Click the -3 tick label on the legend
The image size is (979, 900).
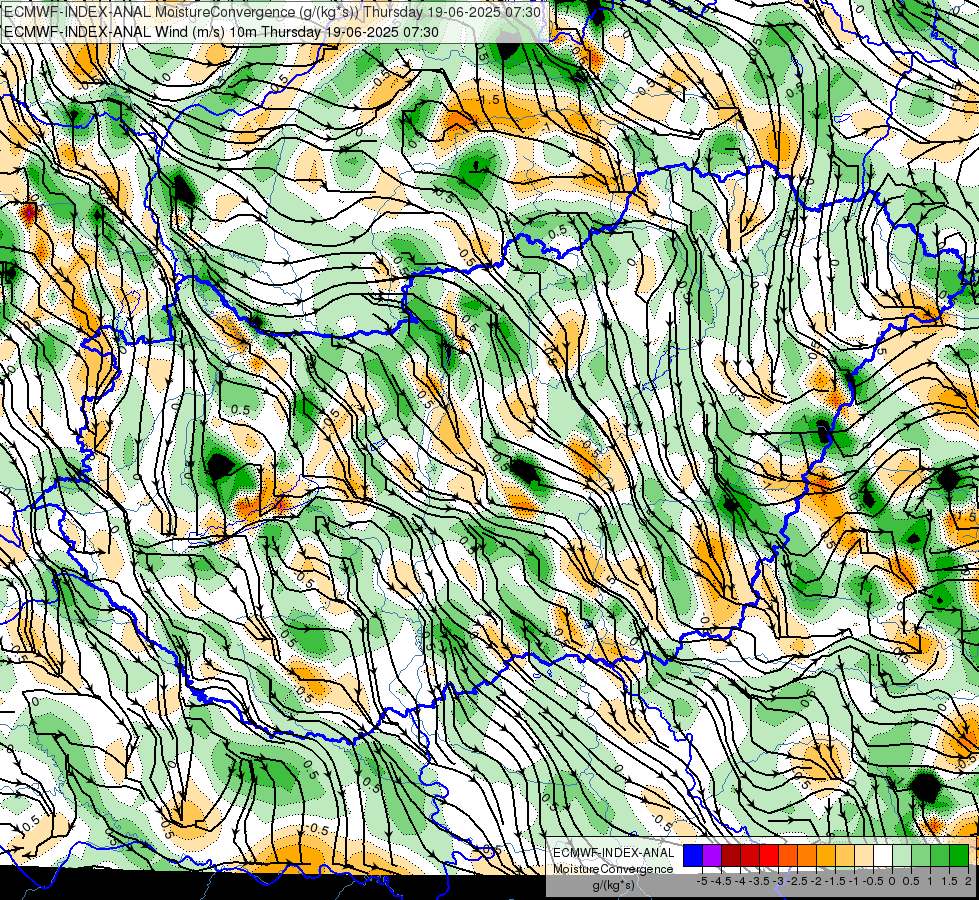pos(779,881)
